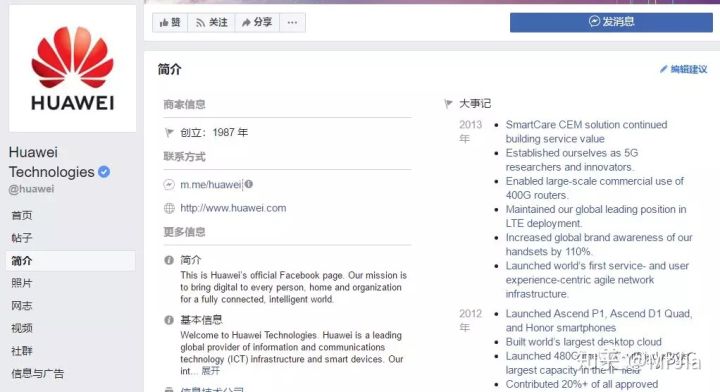Click the 发消息 (Send Message) button
The image size is (720, 392).
click(611, 22)
